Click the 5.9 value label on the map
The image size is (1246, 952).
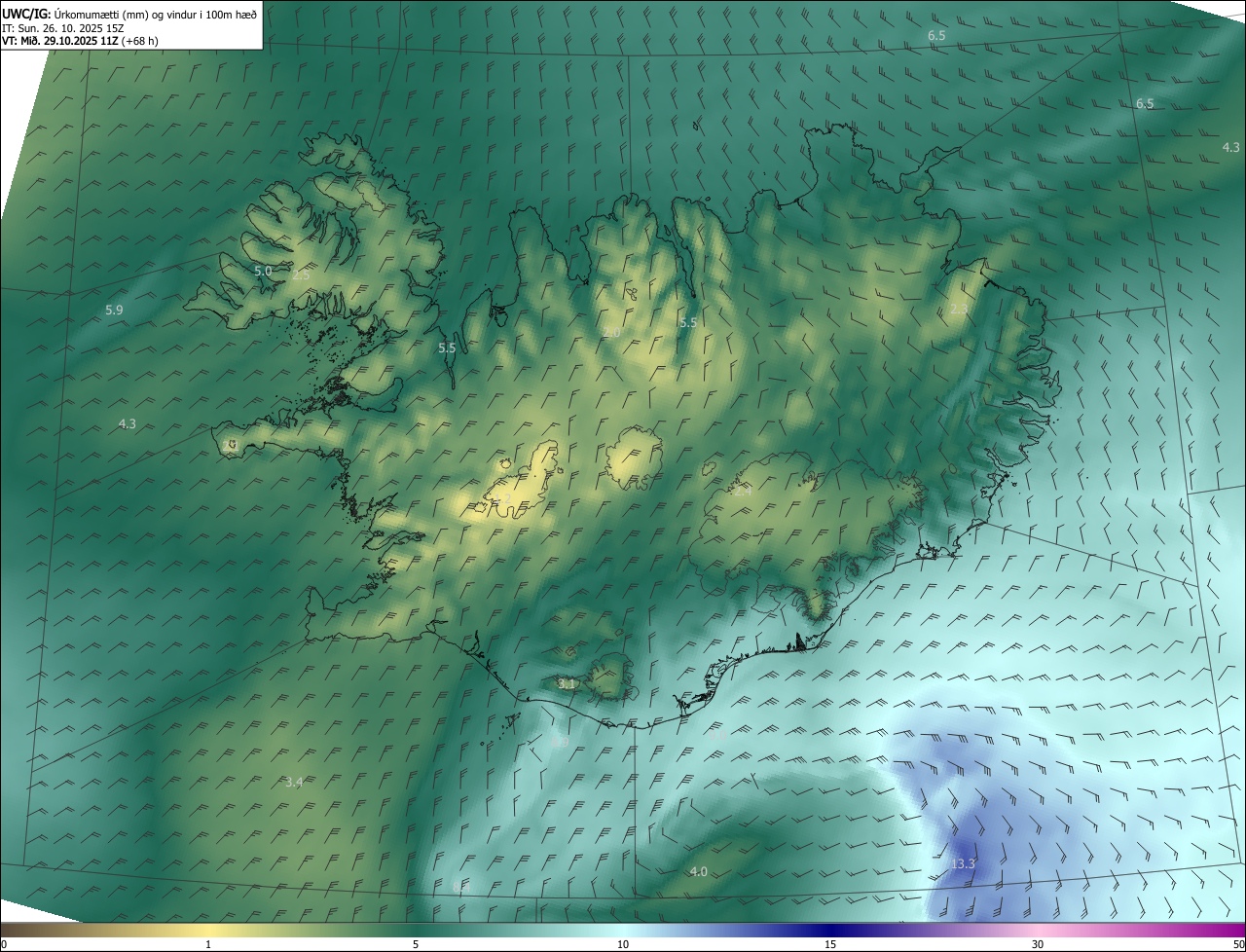(x=114, y=311)
